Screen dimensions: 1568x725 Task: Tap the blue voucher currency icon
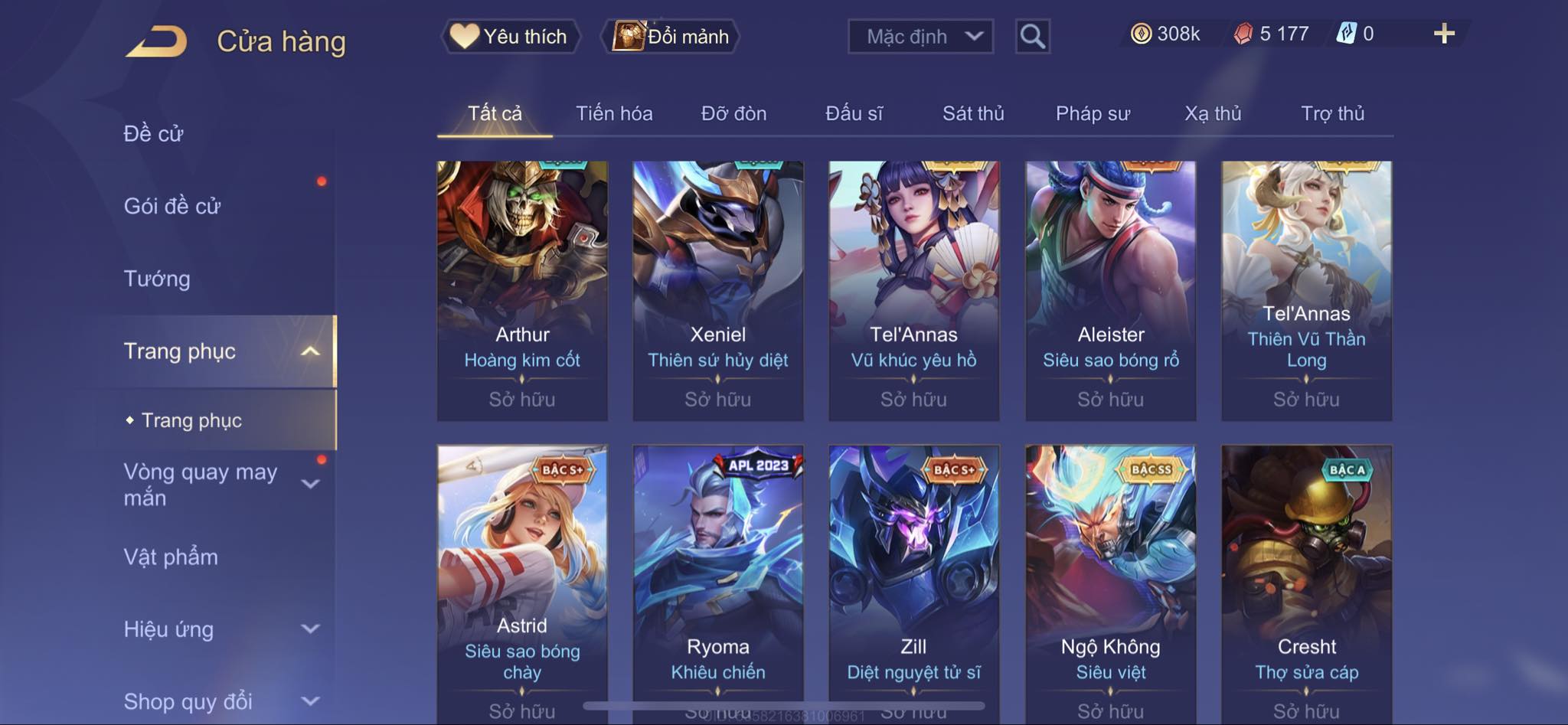(1346, 34)
